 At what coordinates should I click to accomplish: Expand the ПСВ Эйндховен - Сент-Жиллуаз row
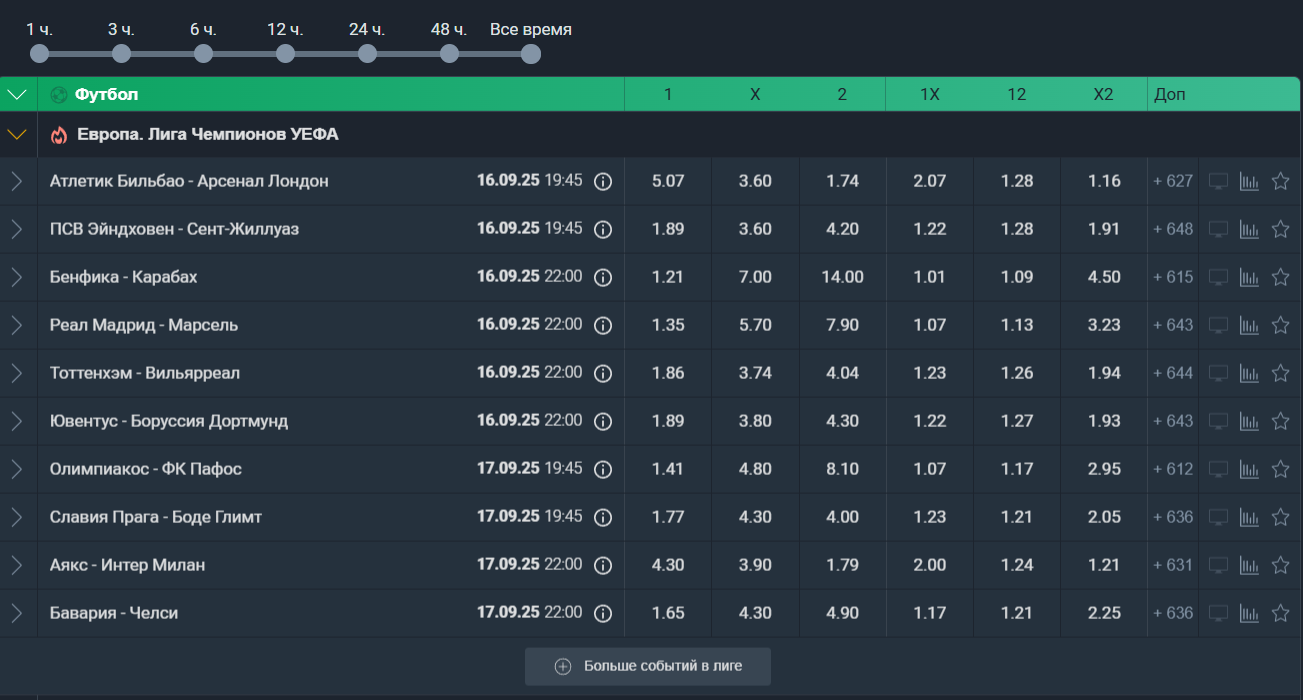click(17, 229)
